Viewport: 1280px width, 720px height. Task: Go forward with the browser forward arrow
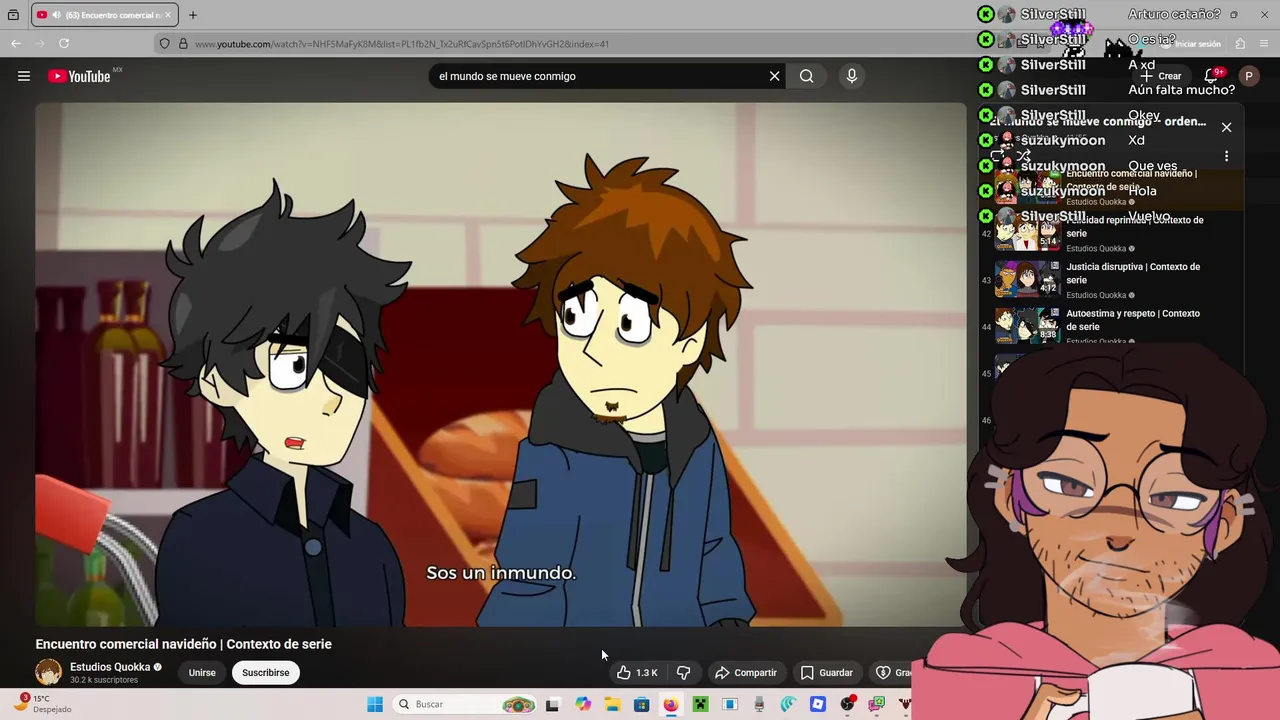click(40, 43)
